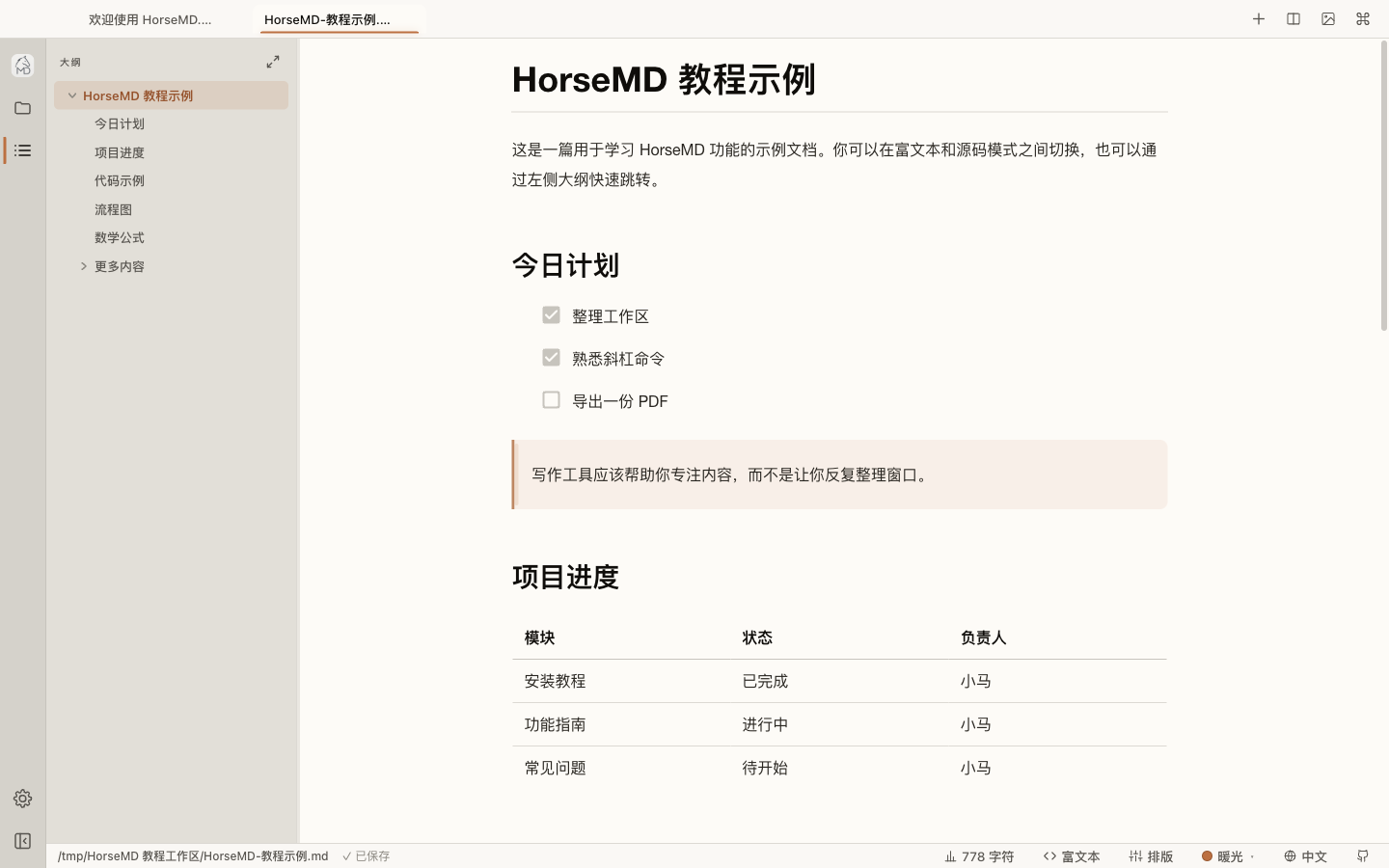Click the quote block about 写作工具
This screenshot has width=1389, height=868.
coord(839,475)
